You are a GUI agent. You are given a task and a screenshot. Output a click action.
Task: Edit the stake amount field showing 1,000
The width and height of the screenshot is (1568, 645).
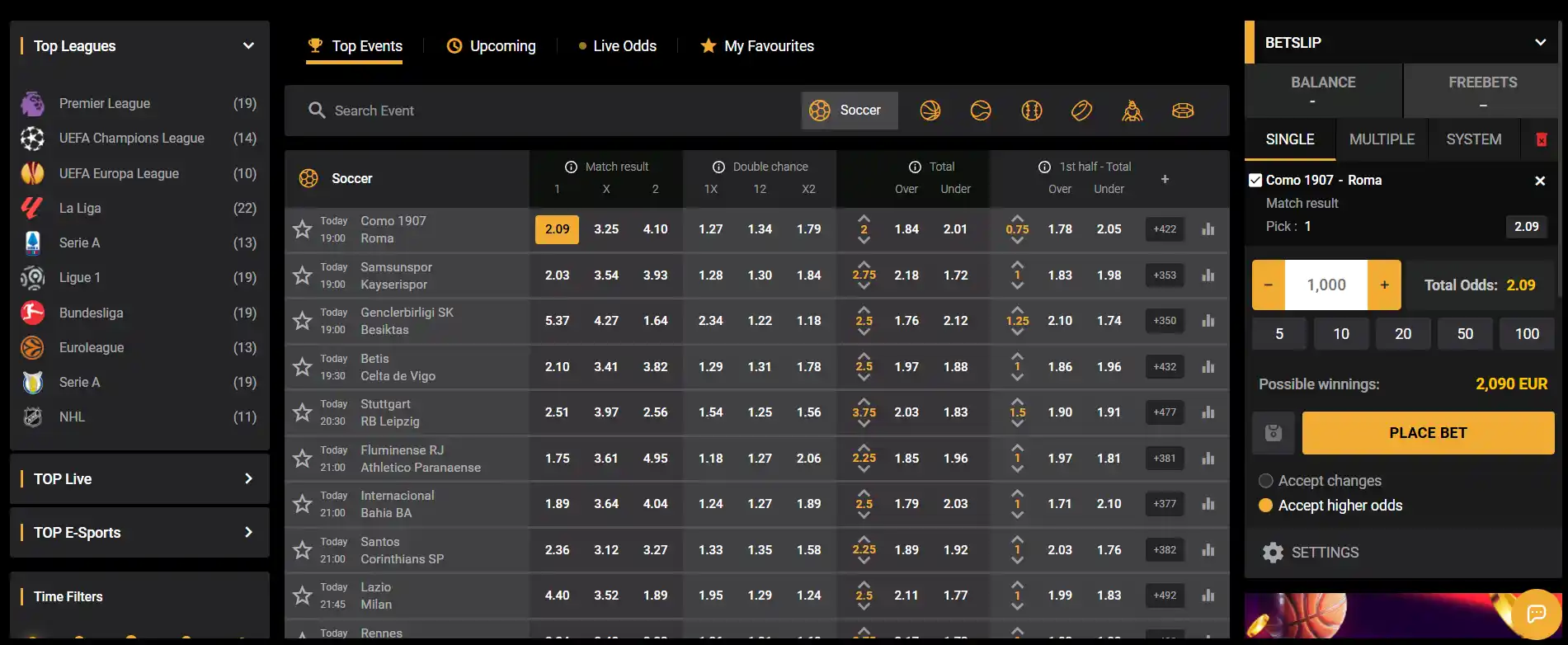point(1326,285)
